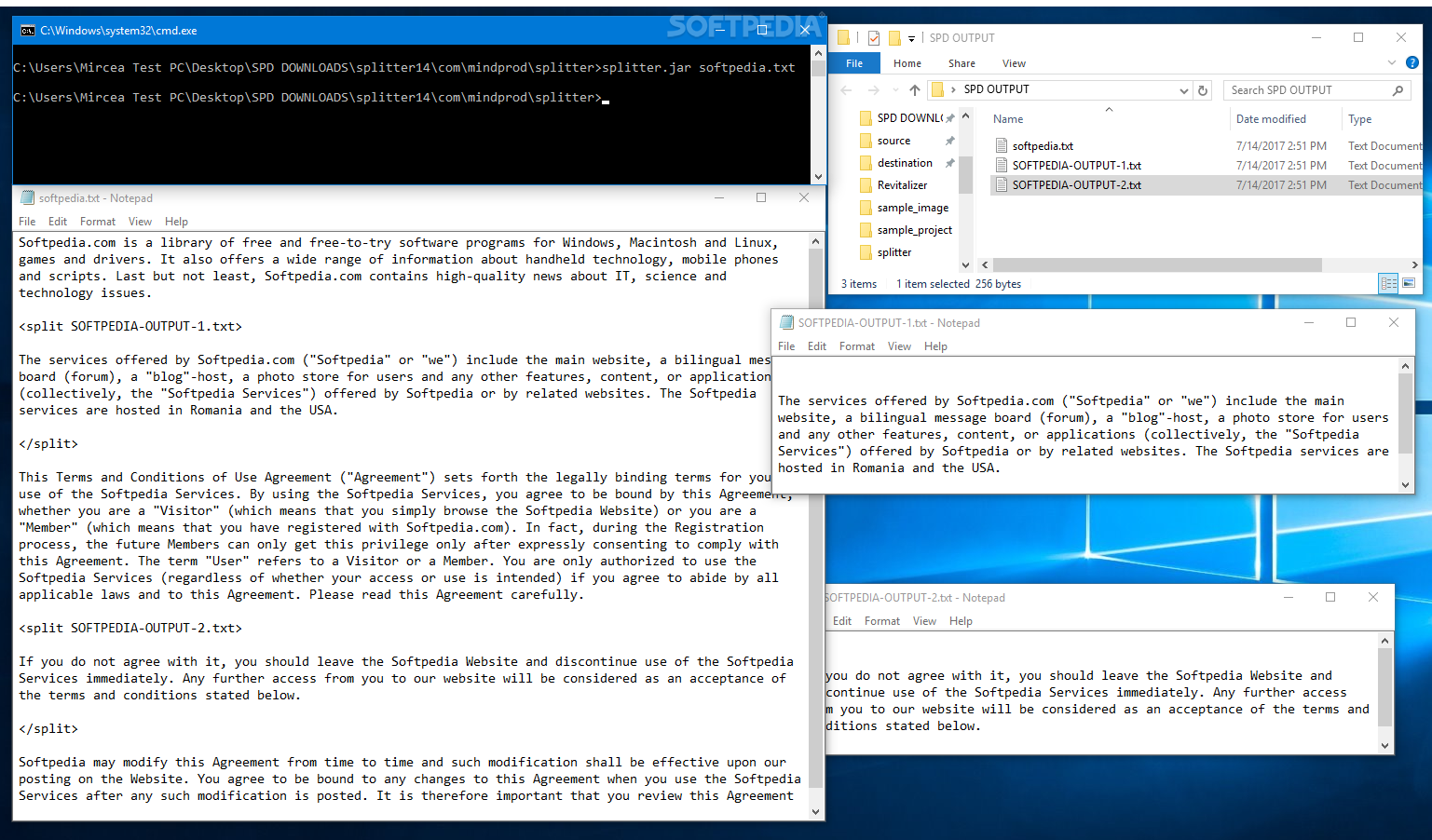Viewport: 1432px width, 840px height.
Task: Open the source folder in navigation pane
Action: click(x=893, y=141)
